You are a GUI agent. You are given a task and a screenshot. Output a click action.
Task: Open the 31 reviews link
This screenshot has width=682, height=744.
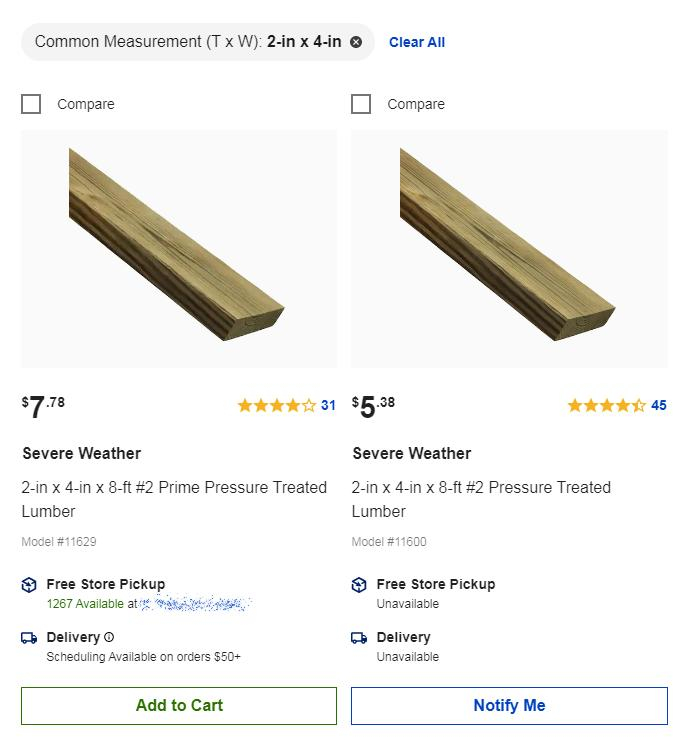pyautogui.click(x=328, y=405)
